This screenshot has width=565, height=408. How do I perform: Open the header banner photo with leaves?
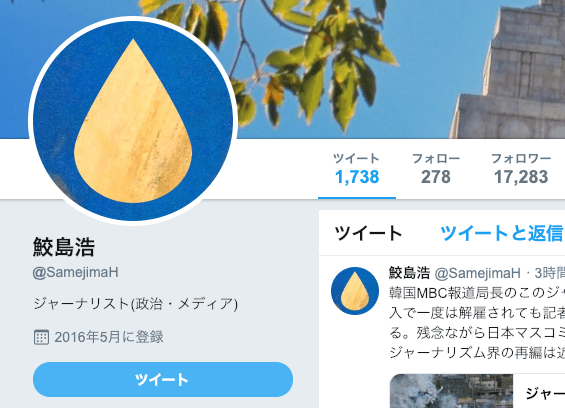396,68
